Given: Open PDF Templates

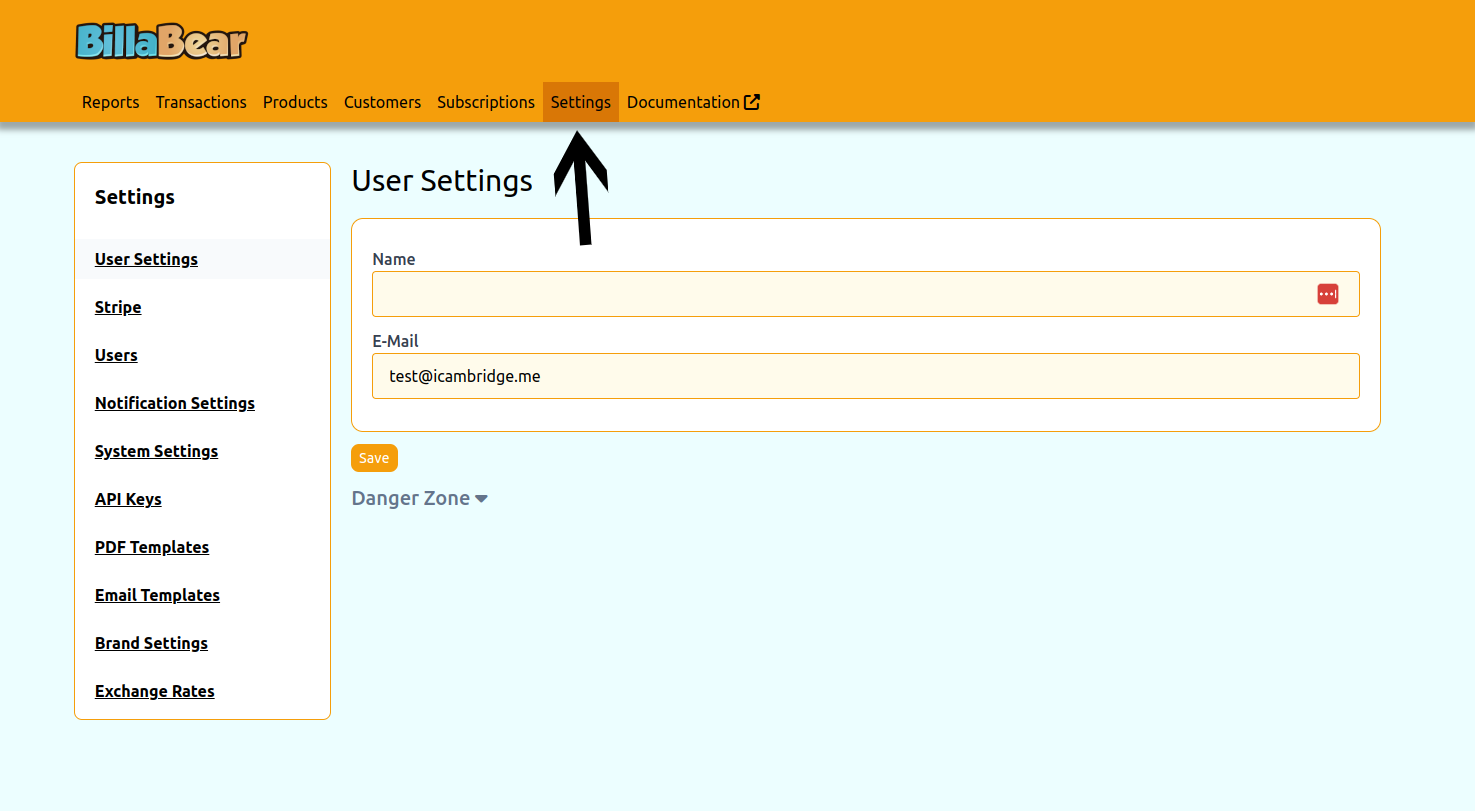Looking at the screenshot, I should point(152,547).
